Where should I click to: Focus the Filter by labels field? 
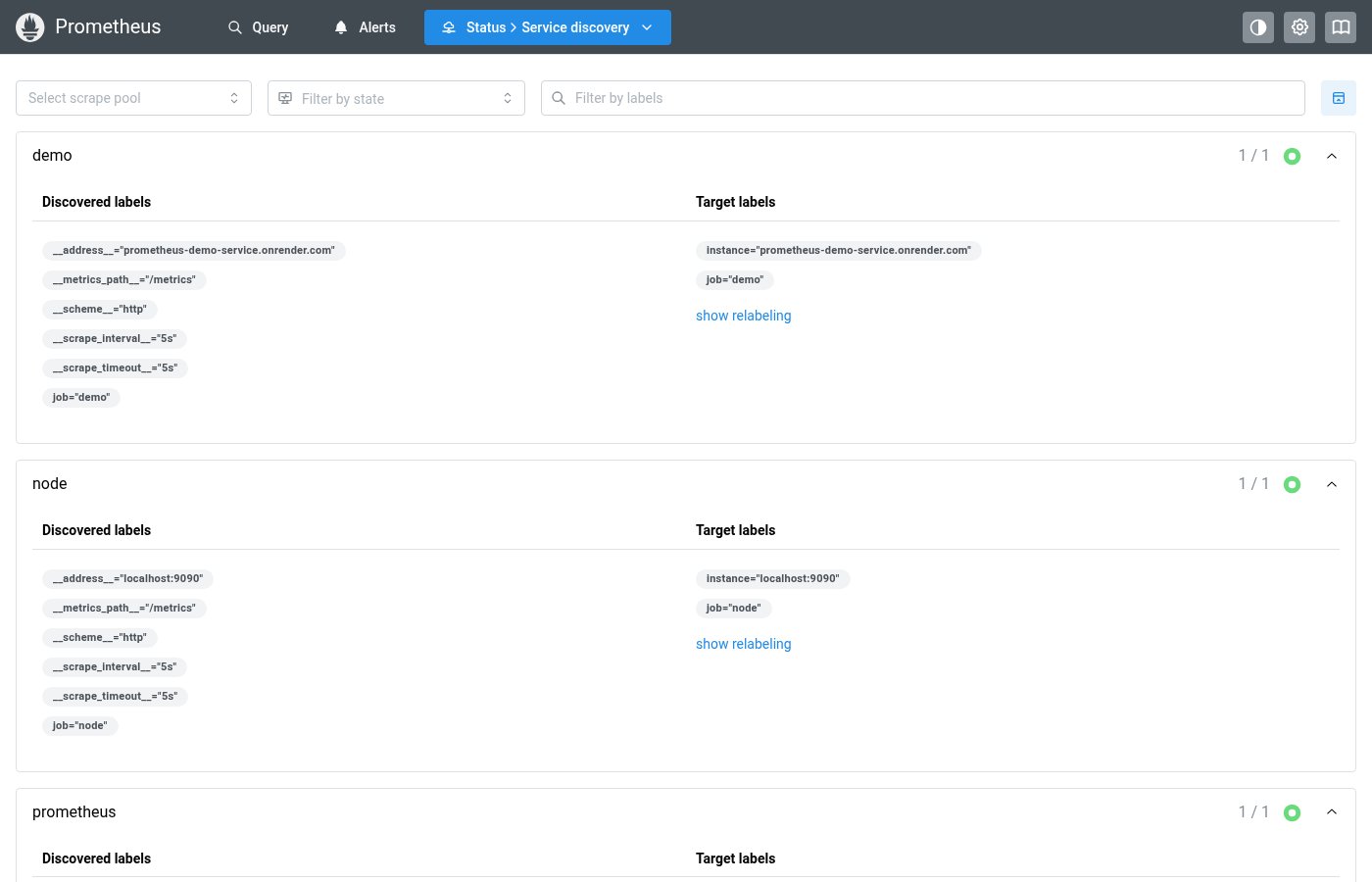922,98
